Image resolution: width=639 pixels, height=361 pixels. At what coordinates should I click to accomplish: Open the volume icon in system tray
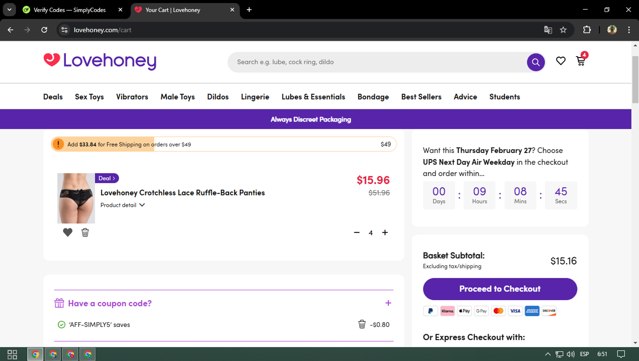(571, 354)
